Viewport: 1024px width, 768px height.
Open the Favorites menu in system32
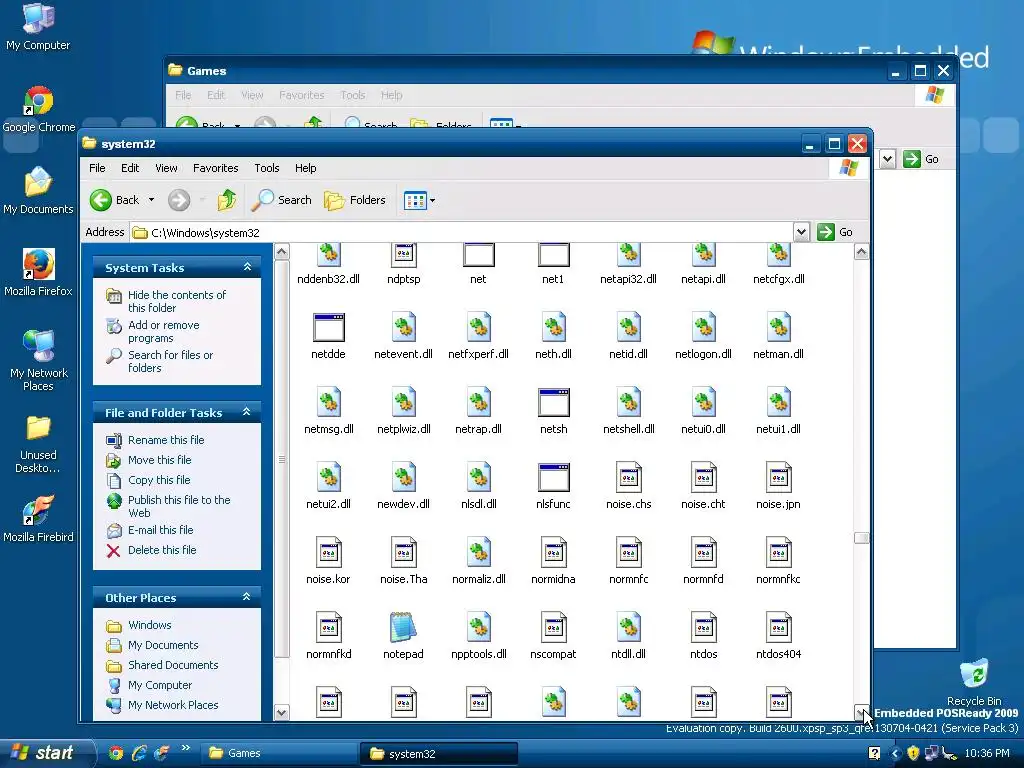tap(216, 168)
